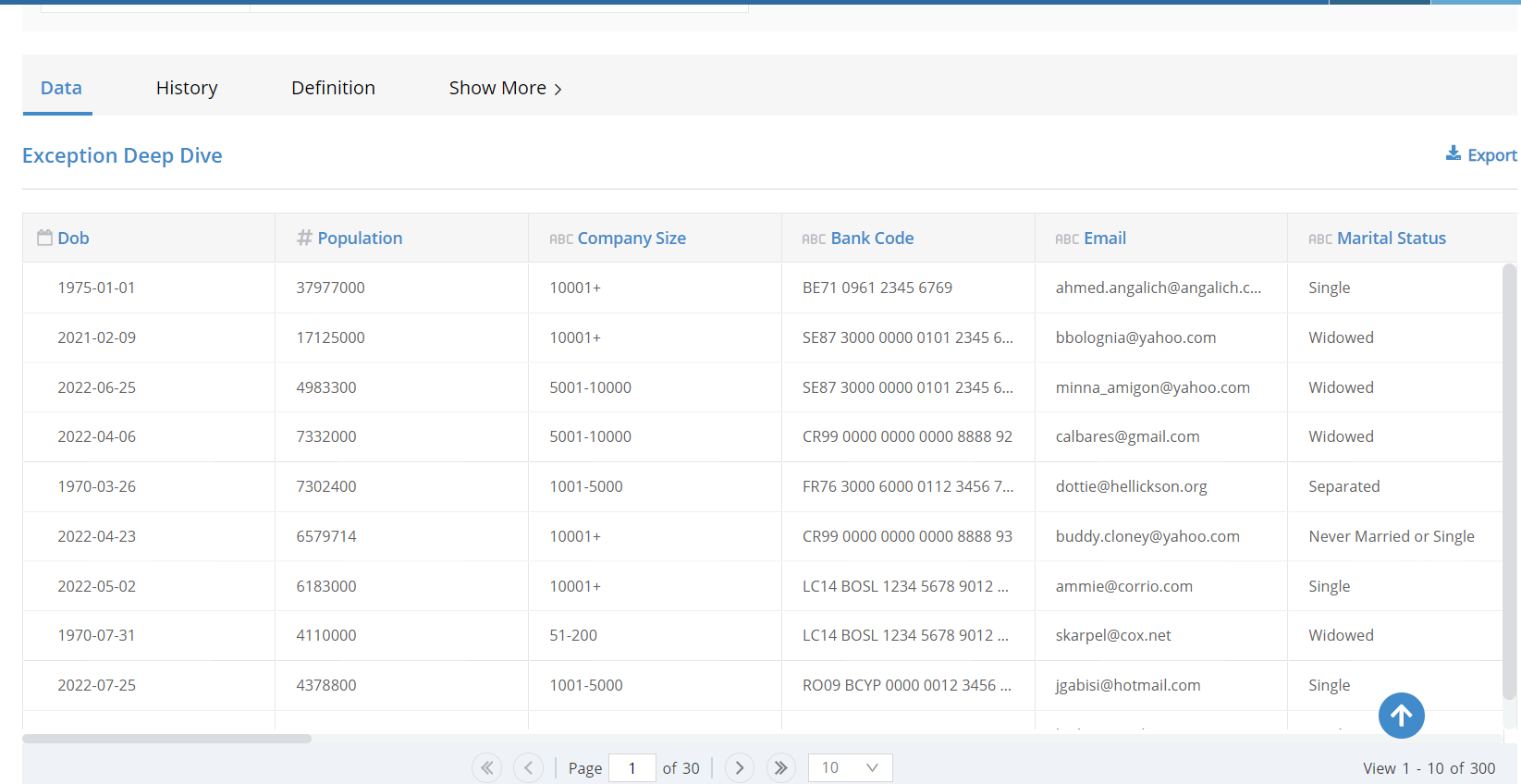Sort by Population column header

click(360, 238)
